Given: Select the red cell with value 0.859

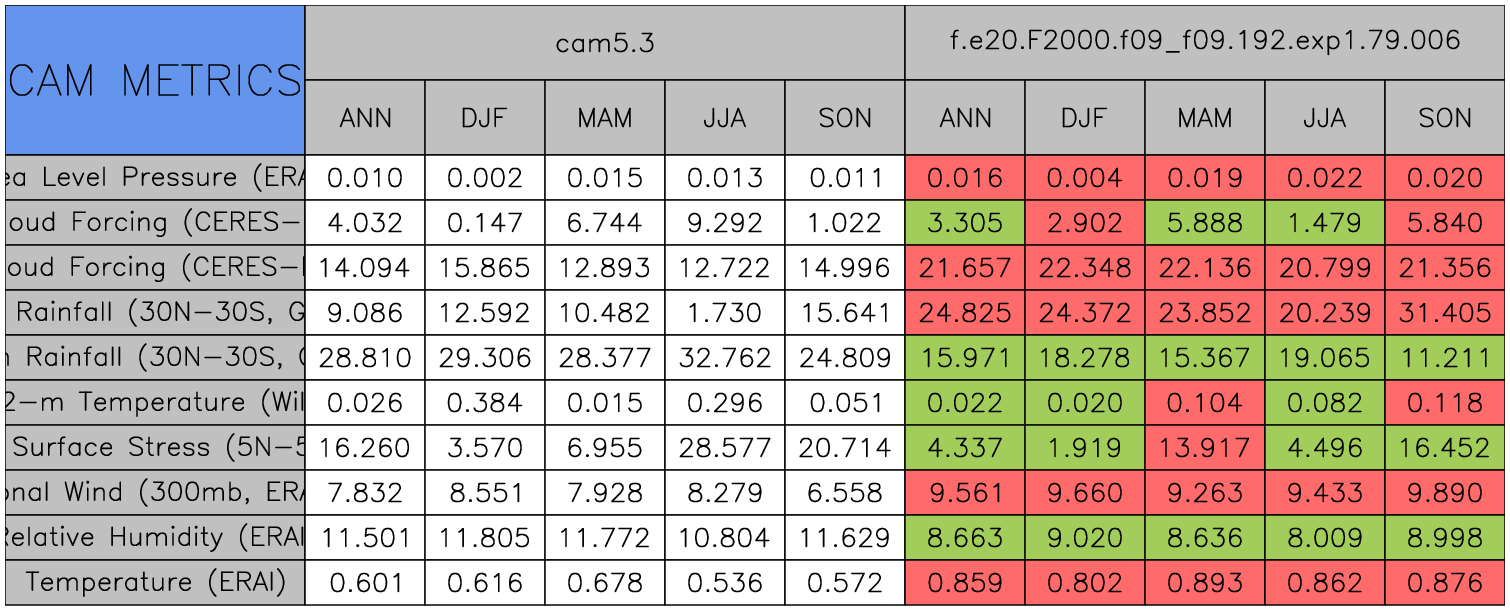Looking at the screenshot, I should click(965, 582).
